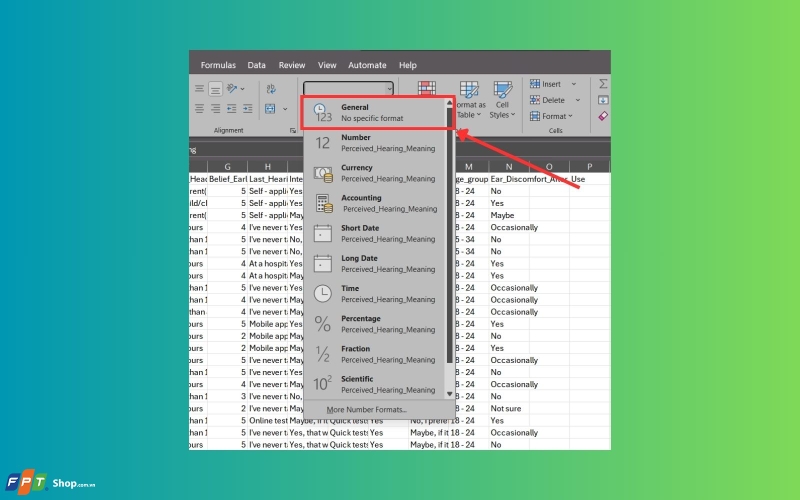Open the Help tab
The image size is (800, 500).
coord(408,65)
